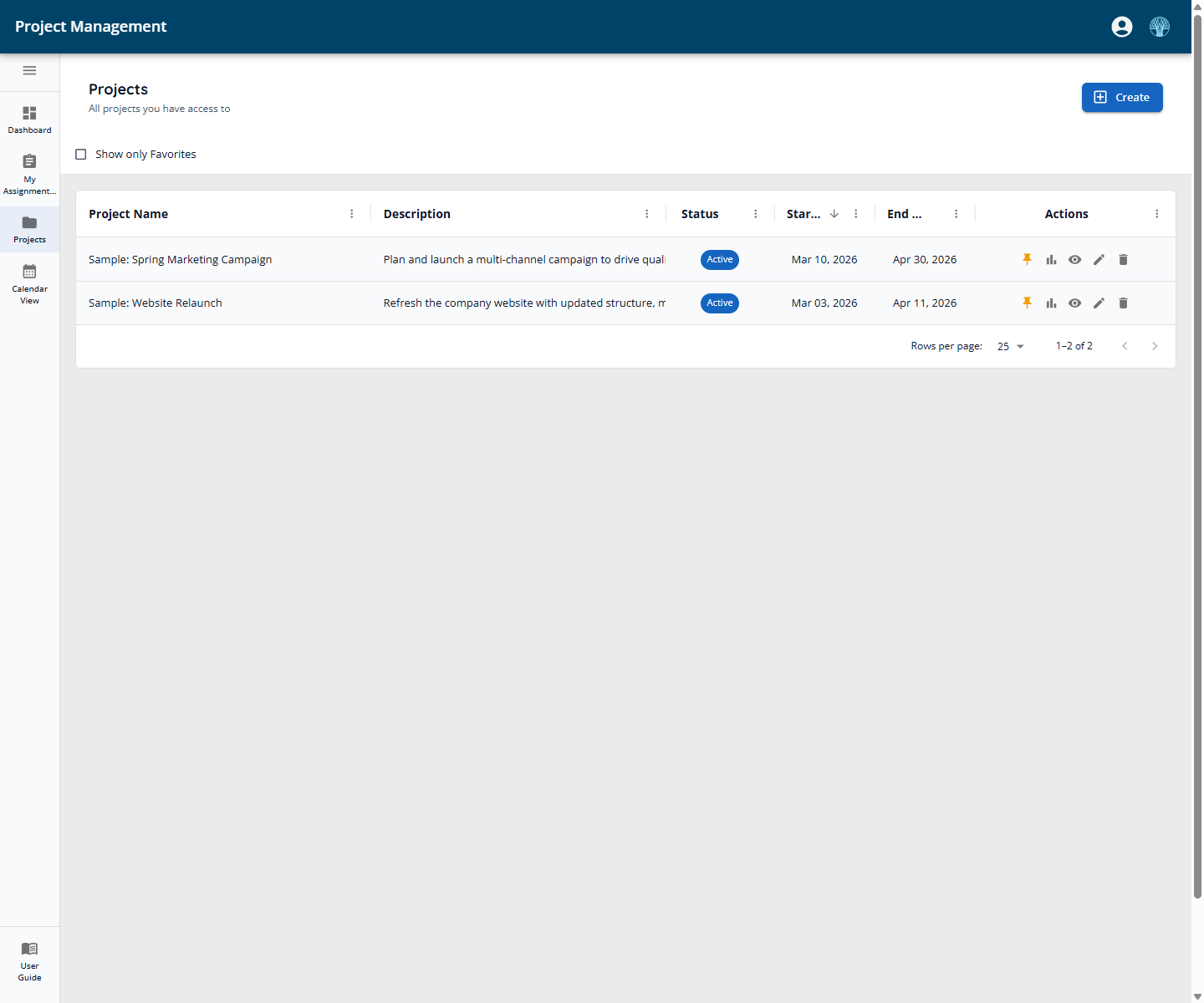Open the End date column menu

point(957,214)
